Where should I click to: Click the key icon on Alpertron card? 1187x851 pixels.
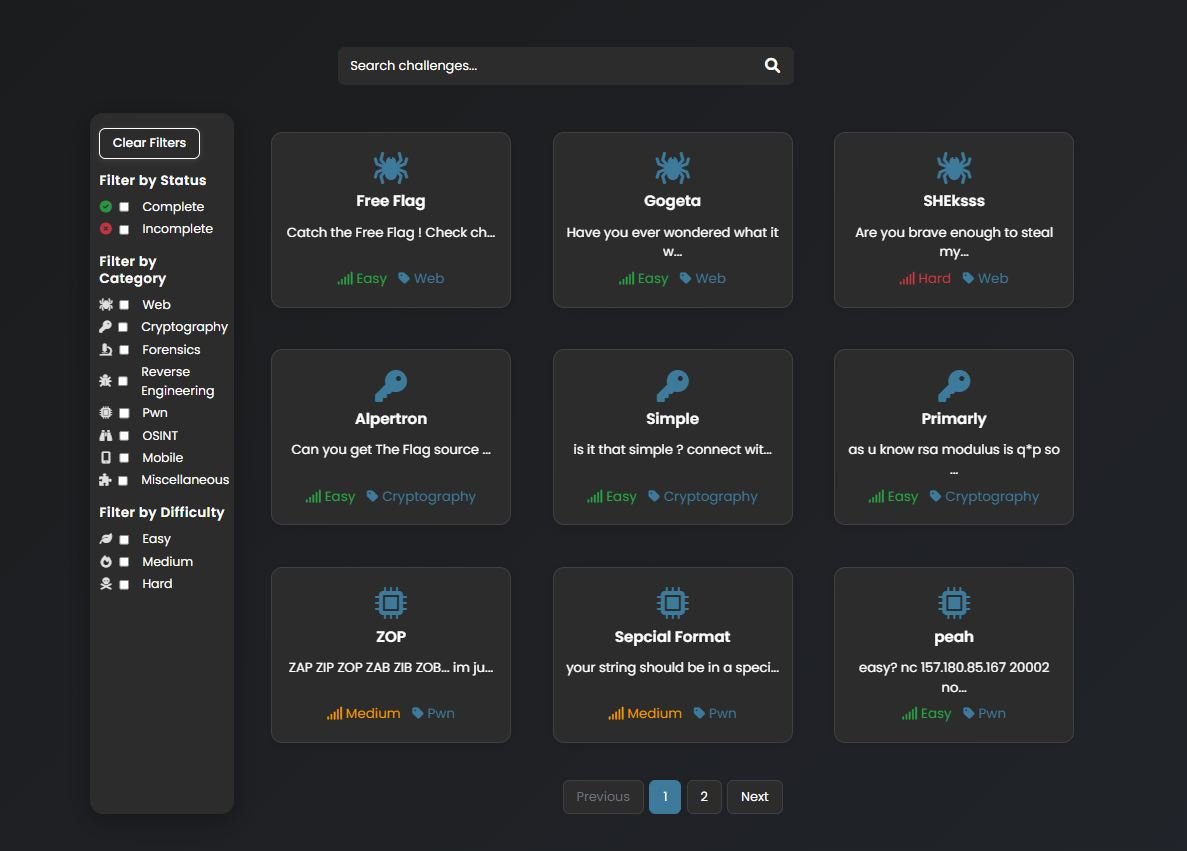pos(391,385)
